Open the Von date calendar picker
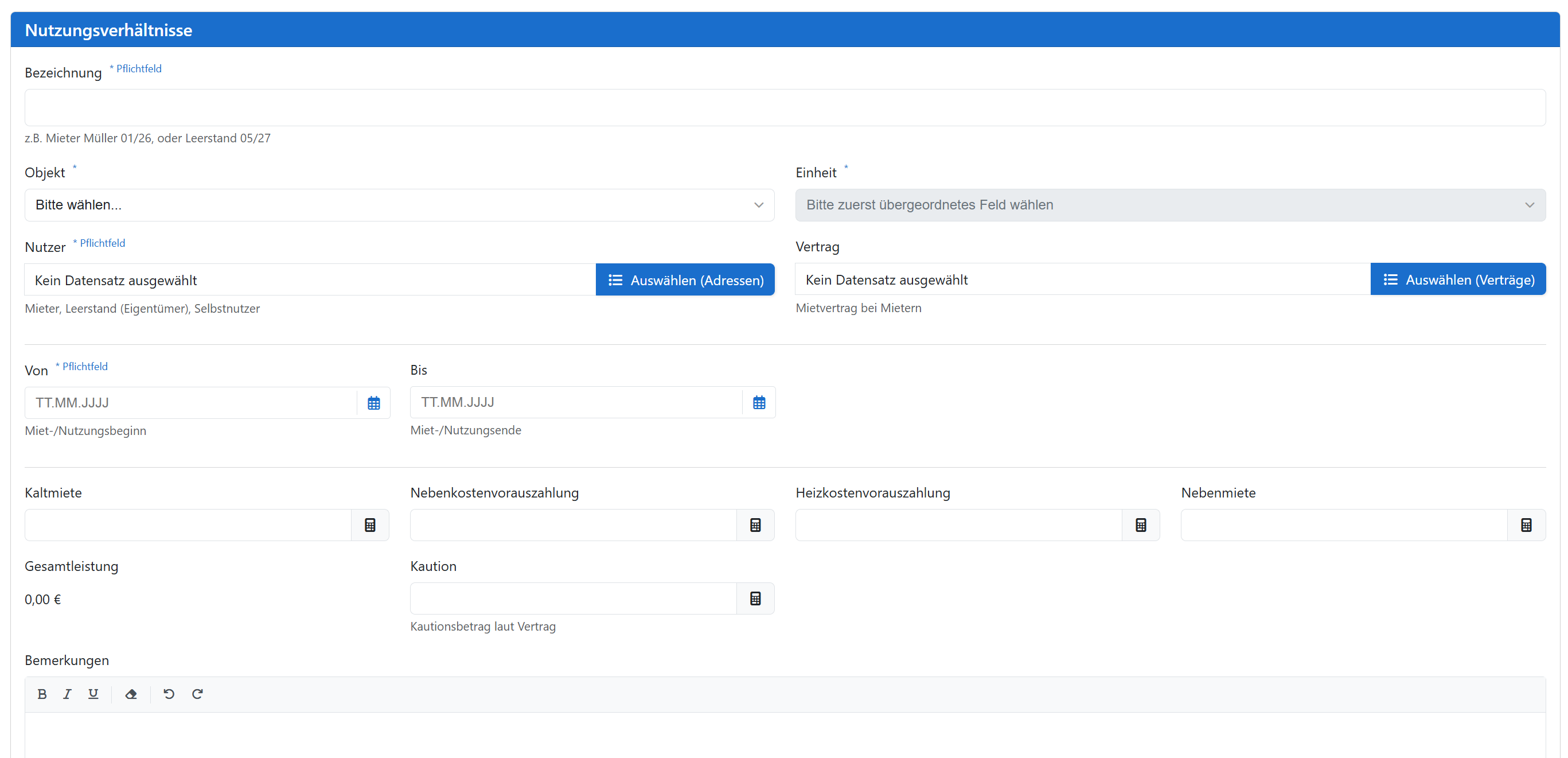 [x=373, y=402]
